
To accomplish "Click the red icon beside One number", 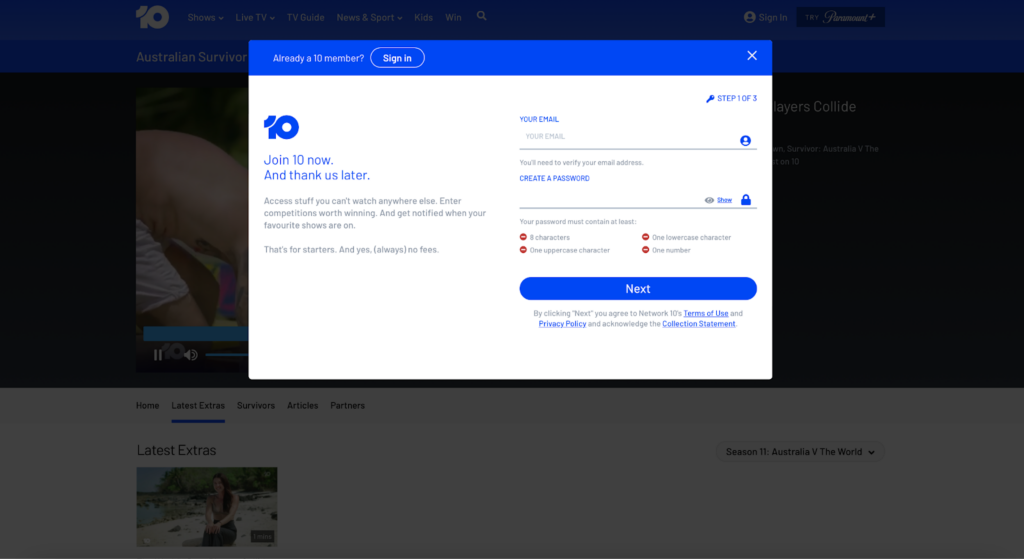I will click(645, 250).
